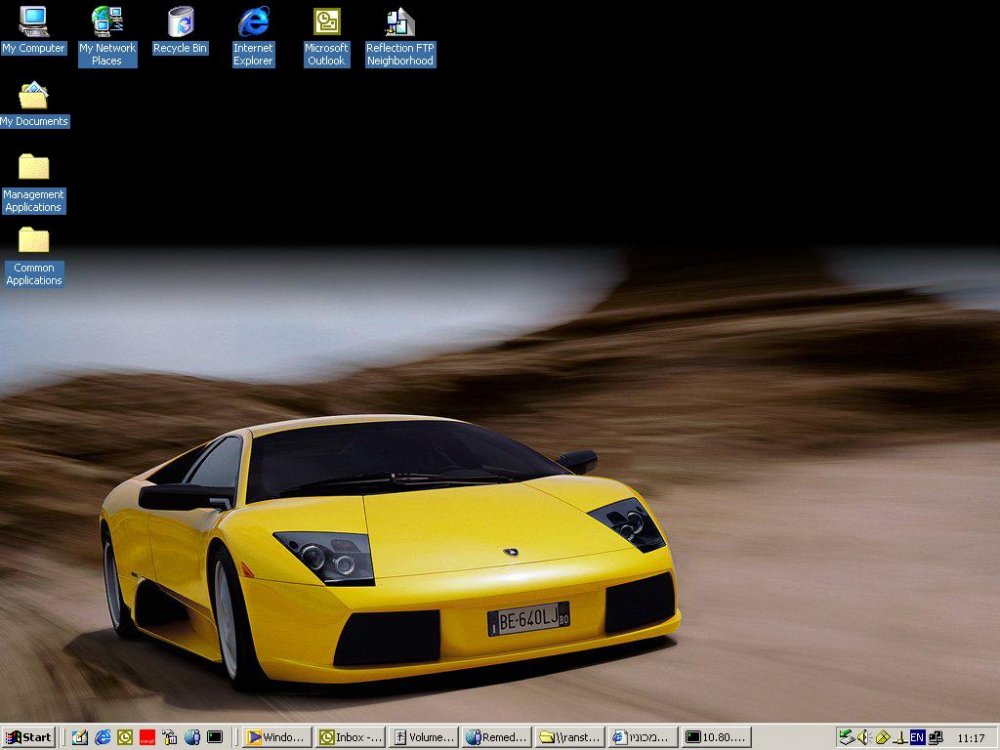Click the Recycle Bin icon

point(180,30)
